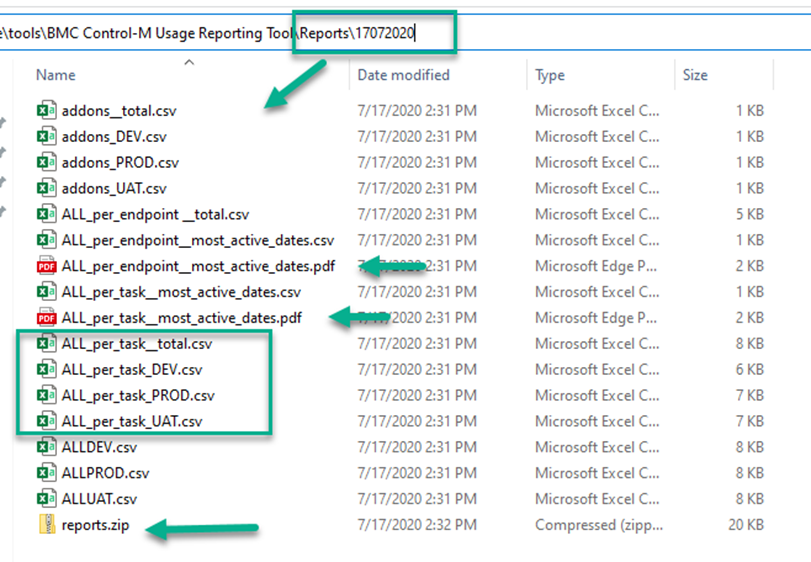The height and width of the screenshot is (562, 811).
Task: Select the file name ALLDEV.csv
Action: tap(99, 447)
